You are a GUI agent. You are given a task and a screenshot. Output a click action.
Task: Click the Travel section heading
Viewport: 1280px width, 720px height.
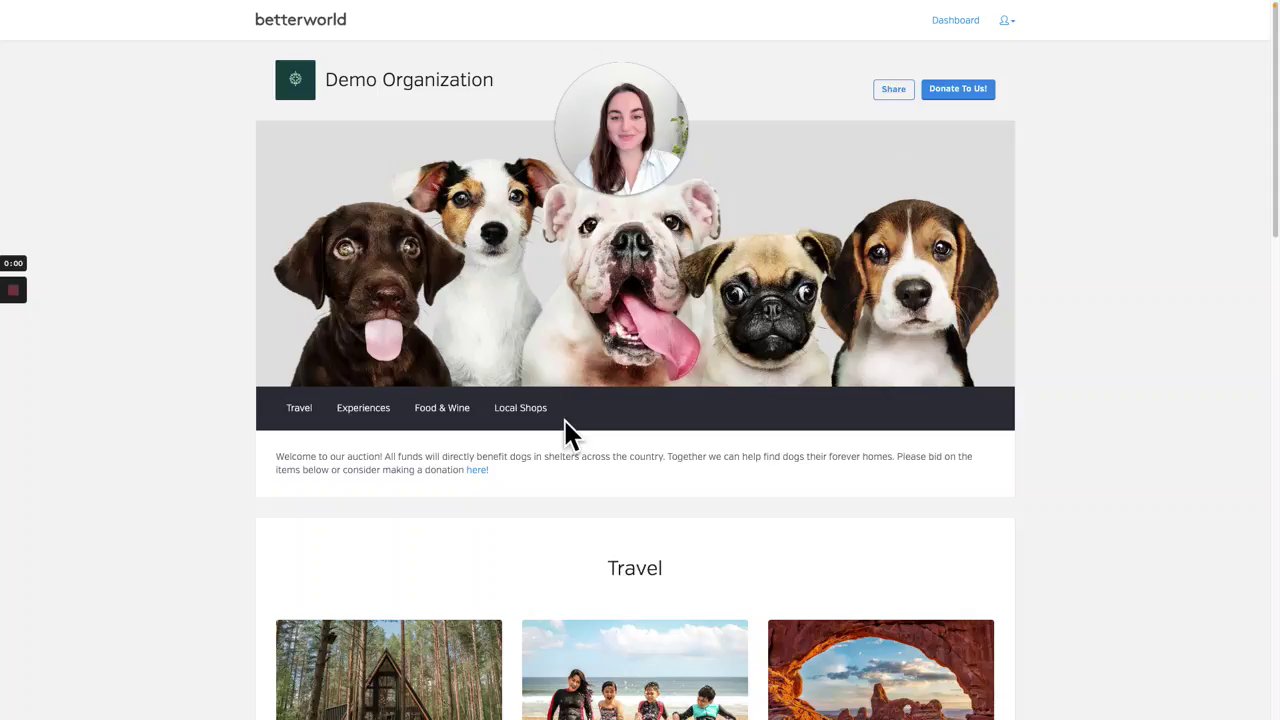point(635,568)
